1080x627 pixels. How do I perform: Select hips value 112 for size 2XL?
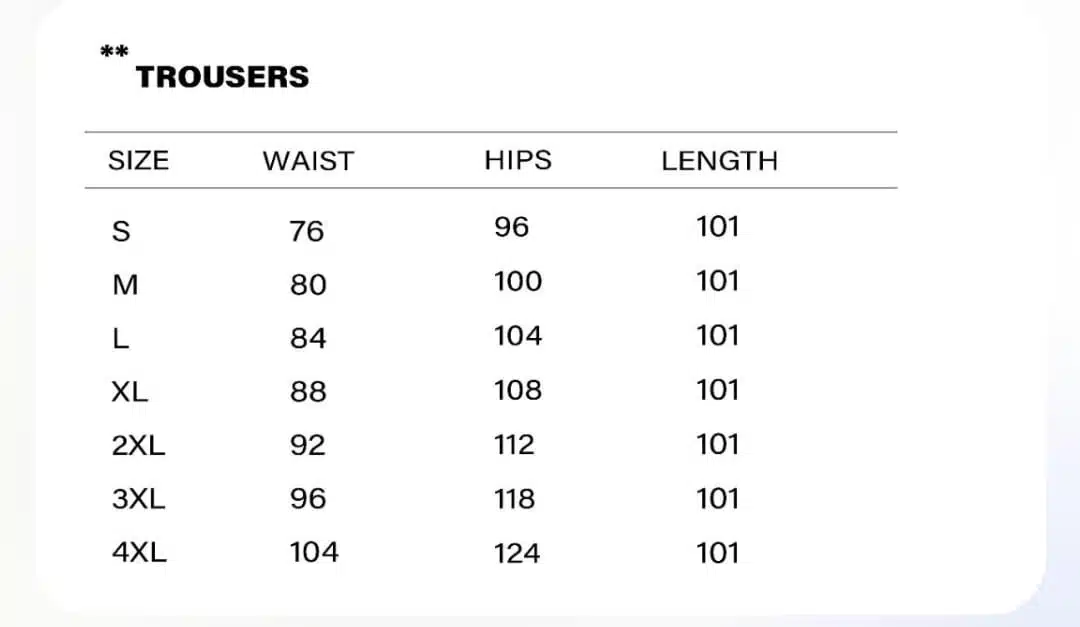514,444
